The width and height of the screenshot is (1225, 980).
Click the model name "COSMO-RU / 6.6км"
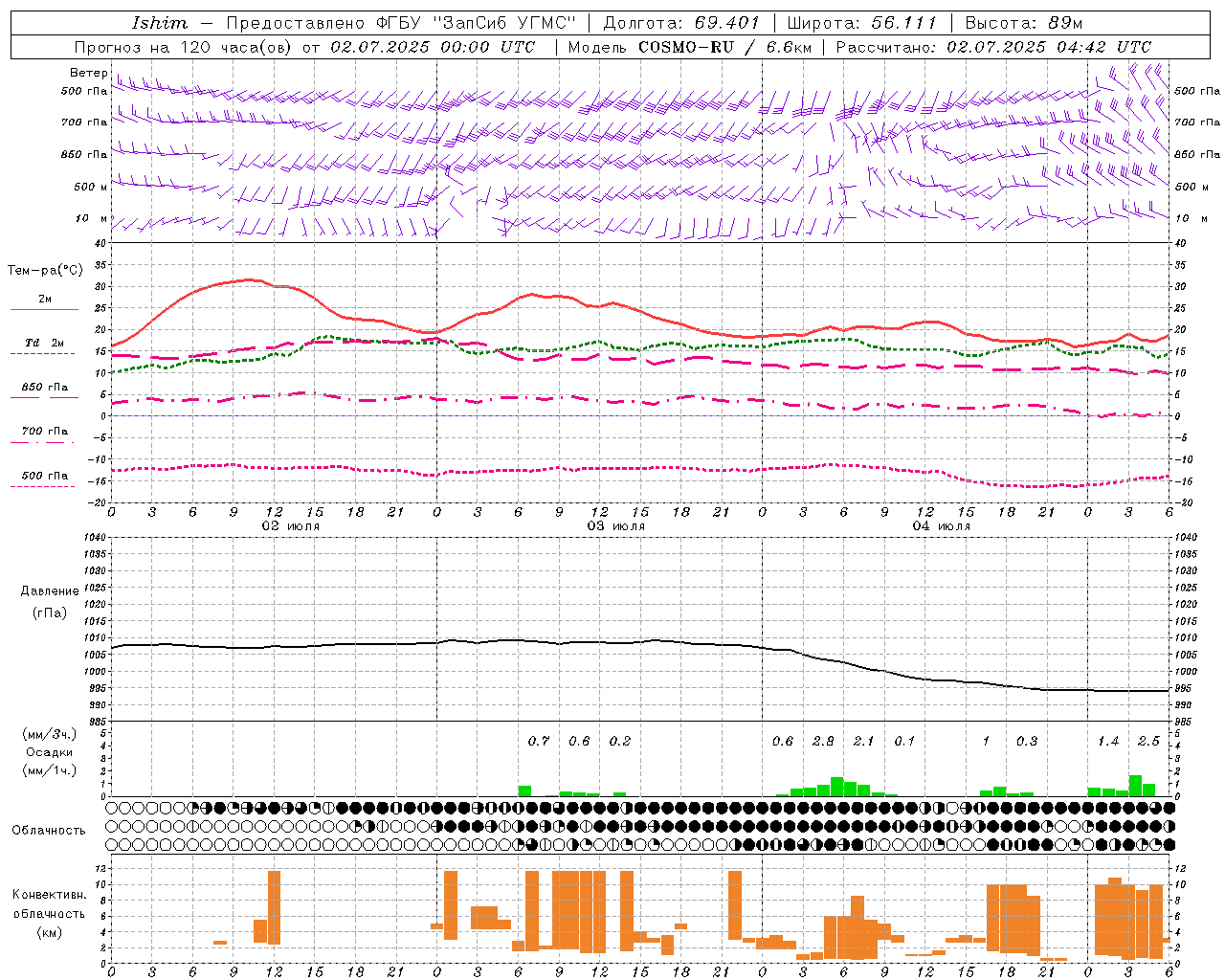pyautogui.click(x=725, y=47)
